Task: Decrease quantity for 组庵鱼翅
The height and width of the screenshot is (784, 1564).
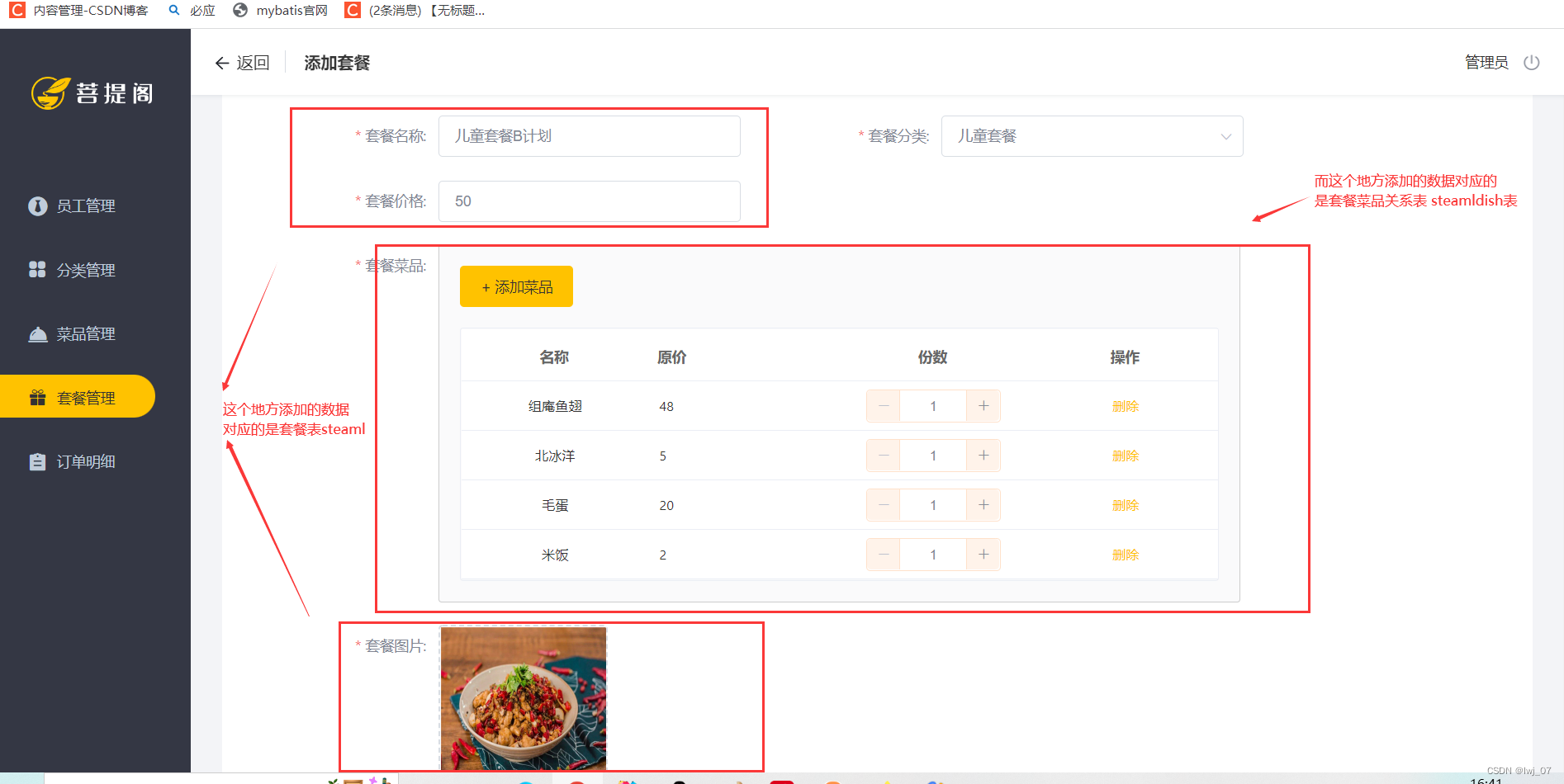Action: pyautogui.click(x=884, y=406)
